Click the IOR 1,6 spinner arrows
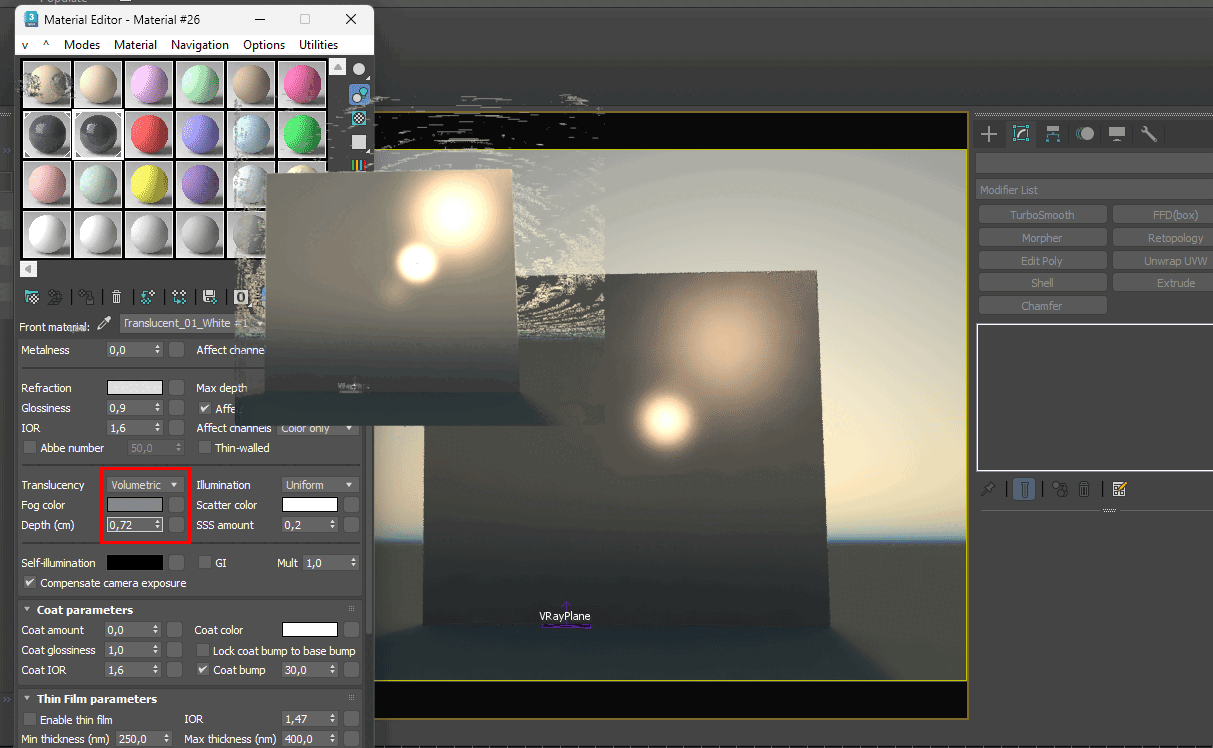Viewport: 1213px width, 748px height. pyautogui.click(x=157, y=428)
